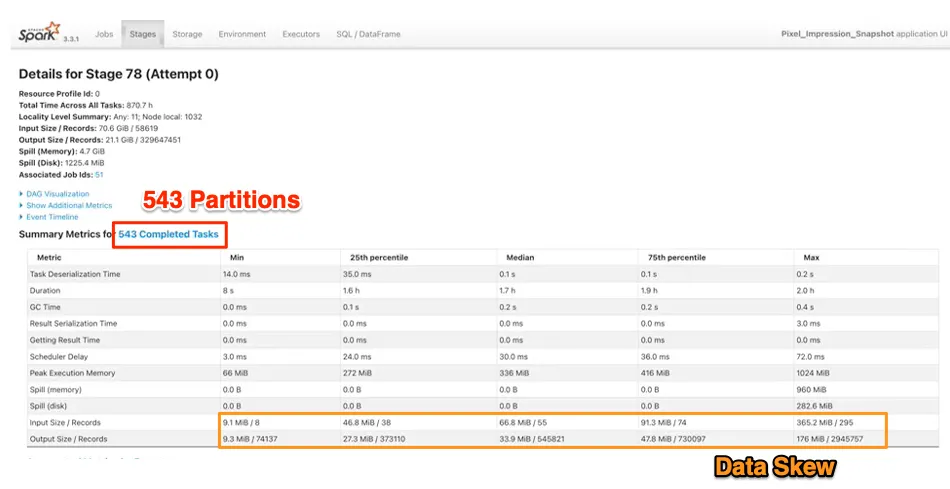Click the Median column header

point(520,258)
